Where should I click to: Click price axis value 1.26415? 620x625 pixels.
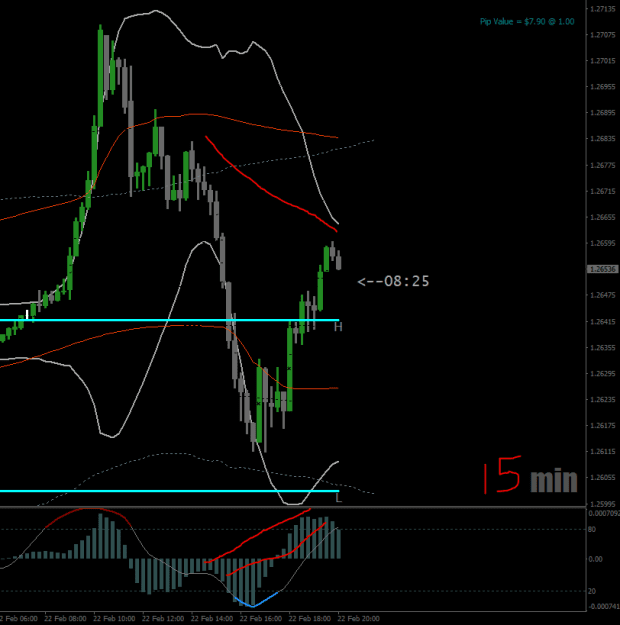(603, 321)
